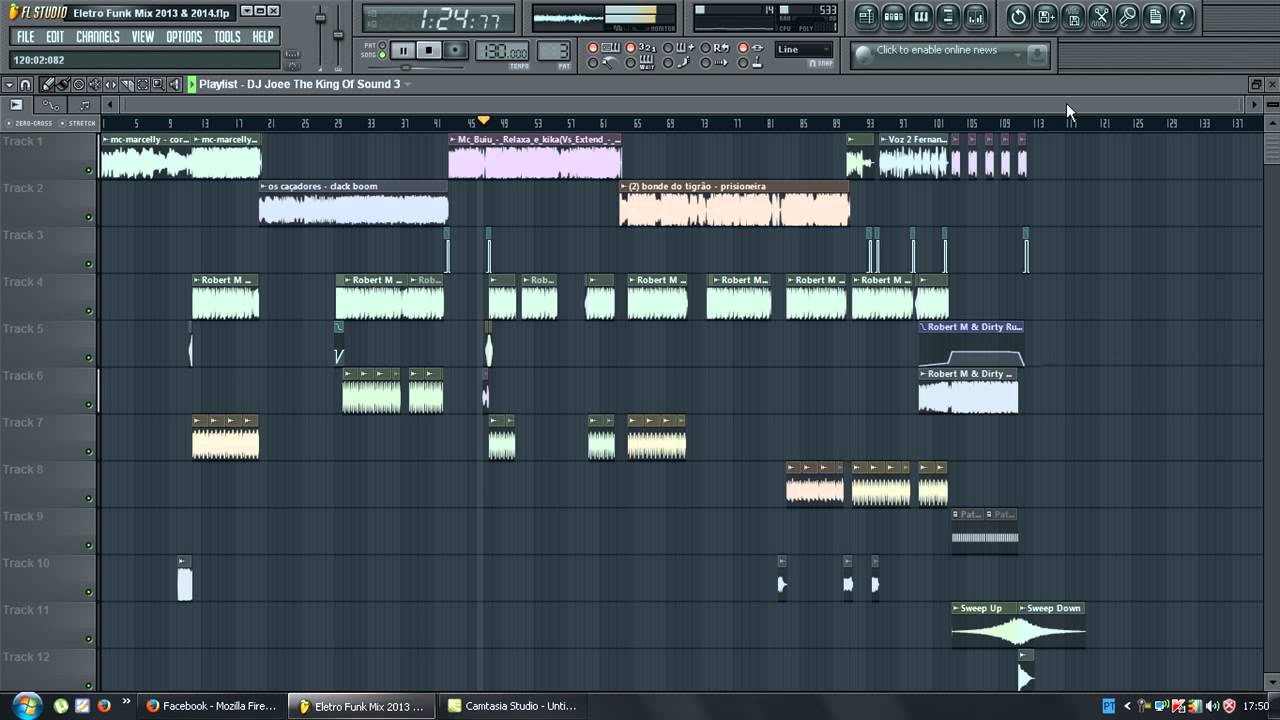Open the CHANNELS menu
Viewport: 1280px width, 720px height.
[98, 37]
